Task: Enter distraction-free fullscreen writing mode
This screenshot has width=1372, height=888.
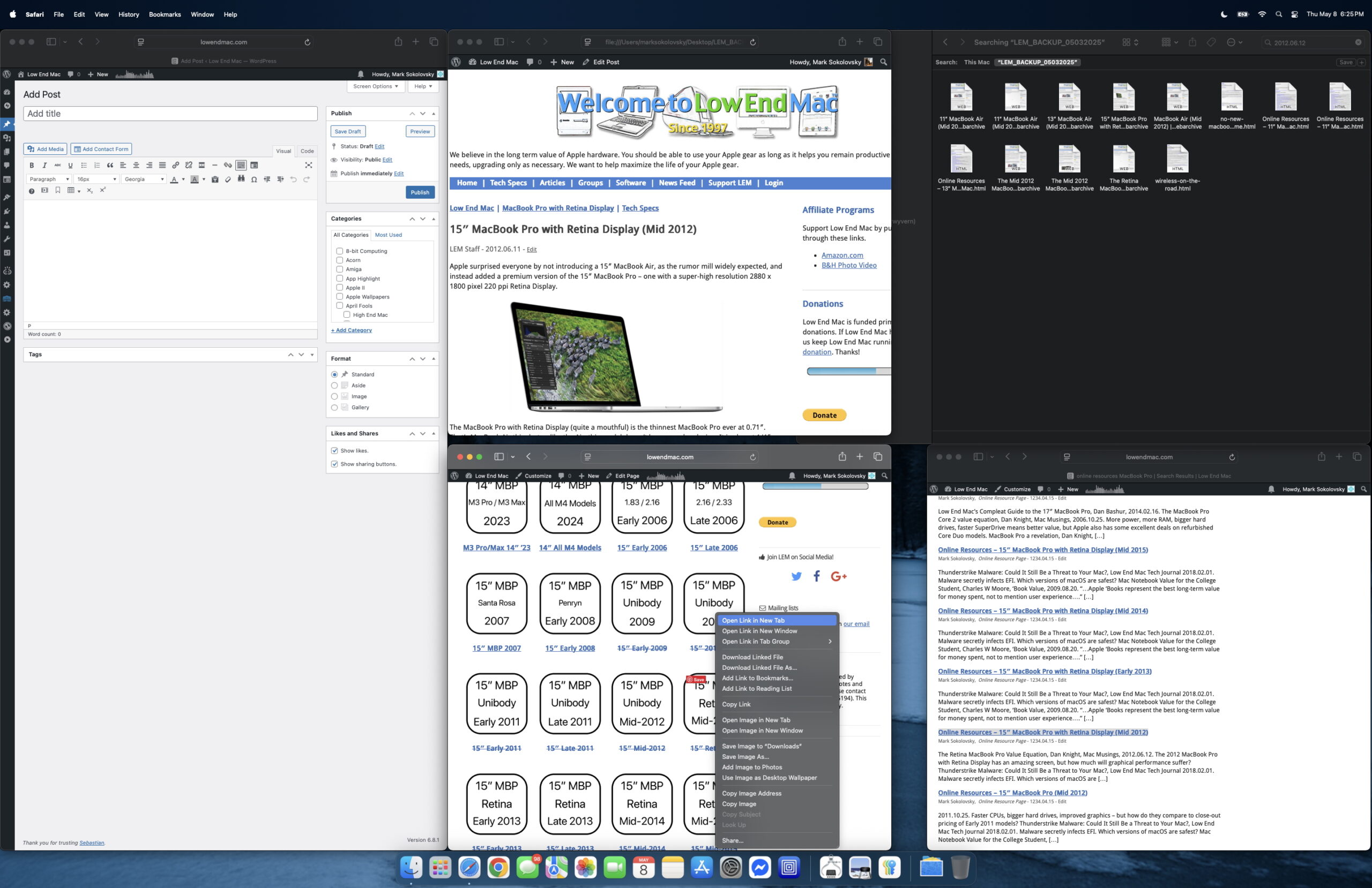Action: pos(308,166)
